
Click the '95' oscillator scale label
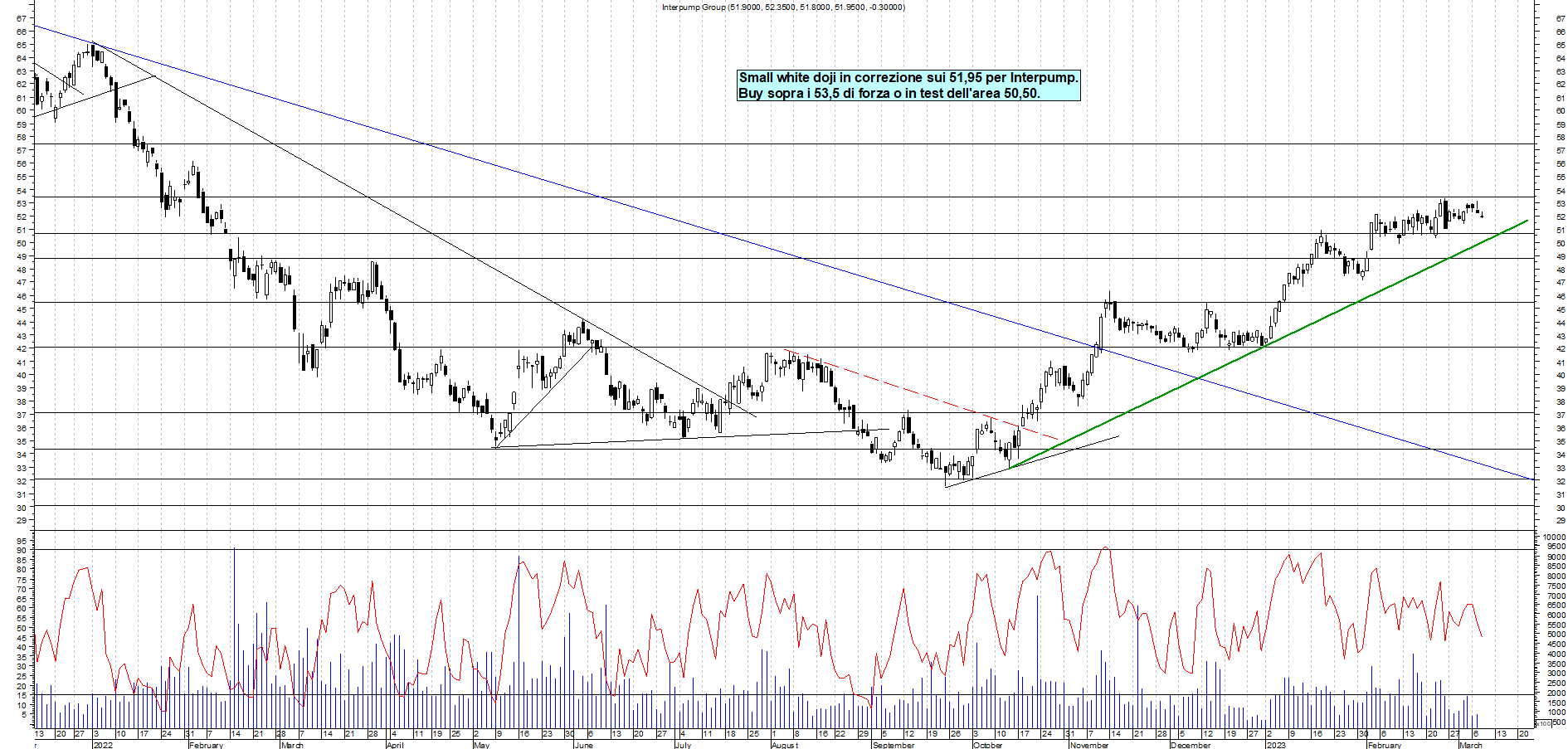(x=21, y=541)
